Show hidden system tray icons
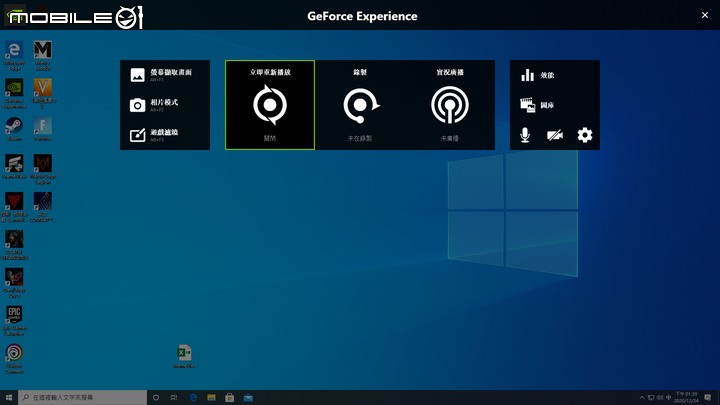Image resolution: width=720 pixels, height=405 pixels. [x=642, y=398]
